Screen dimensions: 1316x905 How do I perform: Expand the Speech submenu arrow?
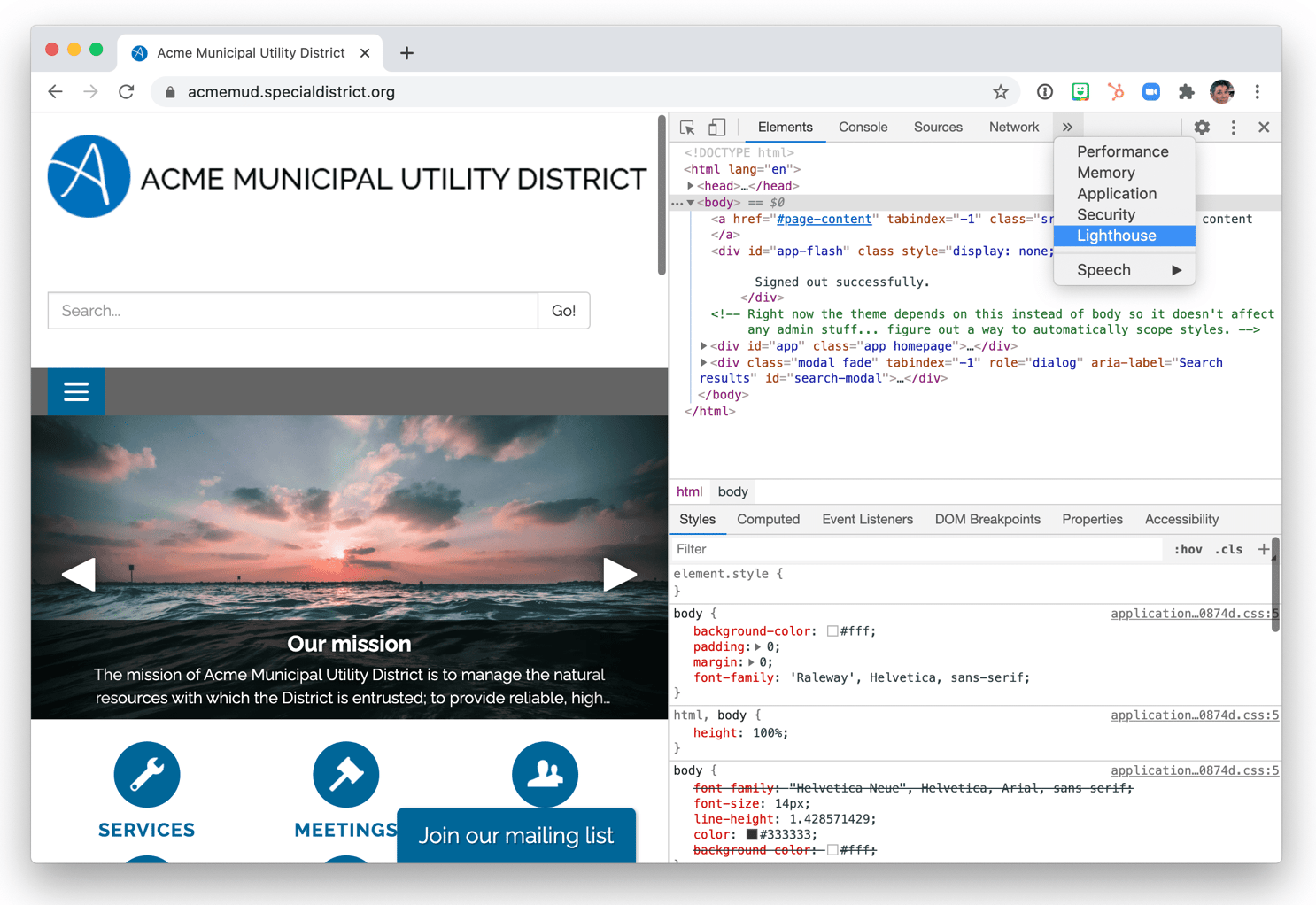click(x=1178, y=269)
